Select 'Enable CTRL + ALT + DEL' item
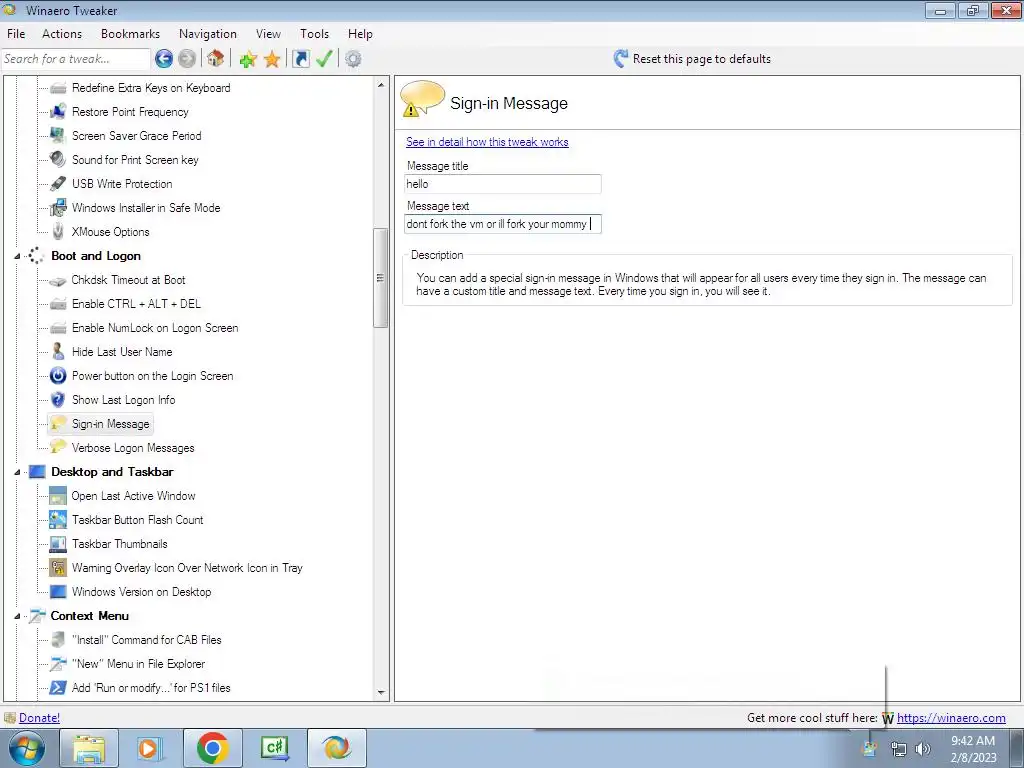 pos(136,304)
